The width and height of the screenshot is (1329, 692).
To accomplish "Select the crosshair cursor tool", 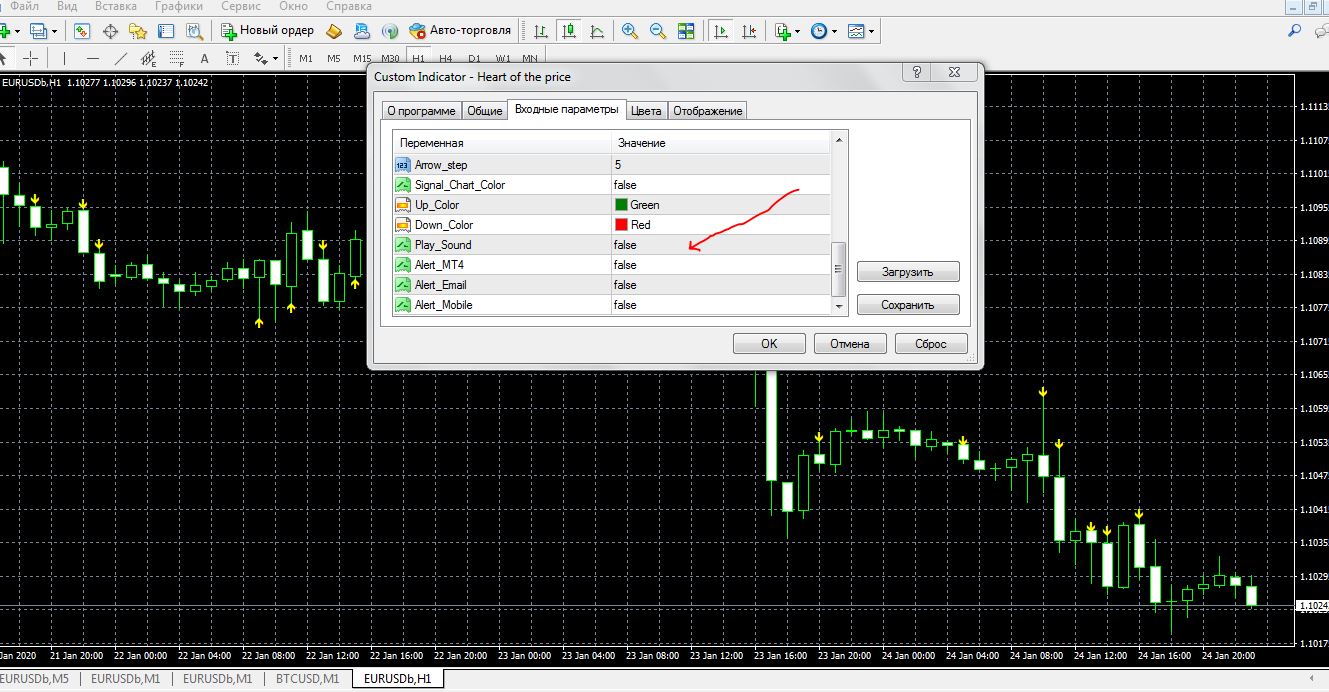I will tap(30, 58).
